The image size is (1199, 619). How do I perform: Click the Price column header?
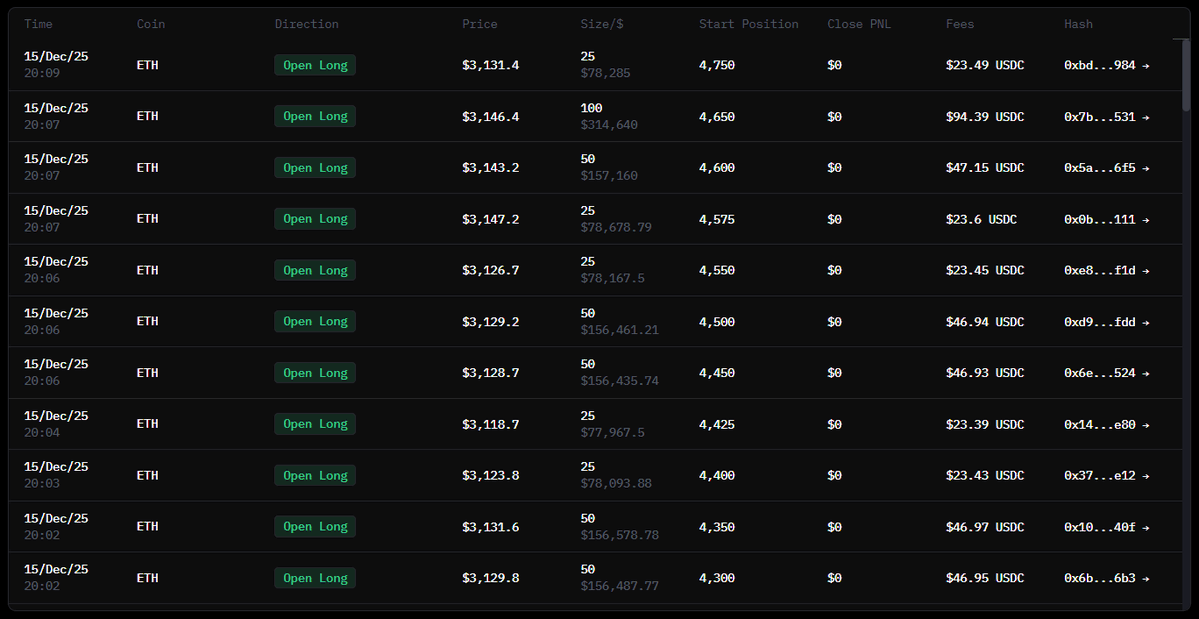(479, 24)
